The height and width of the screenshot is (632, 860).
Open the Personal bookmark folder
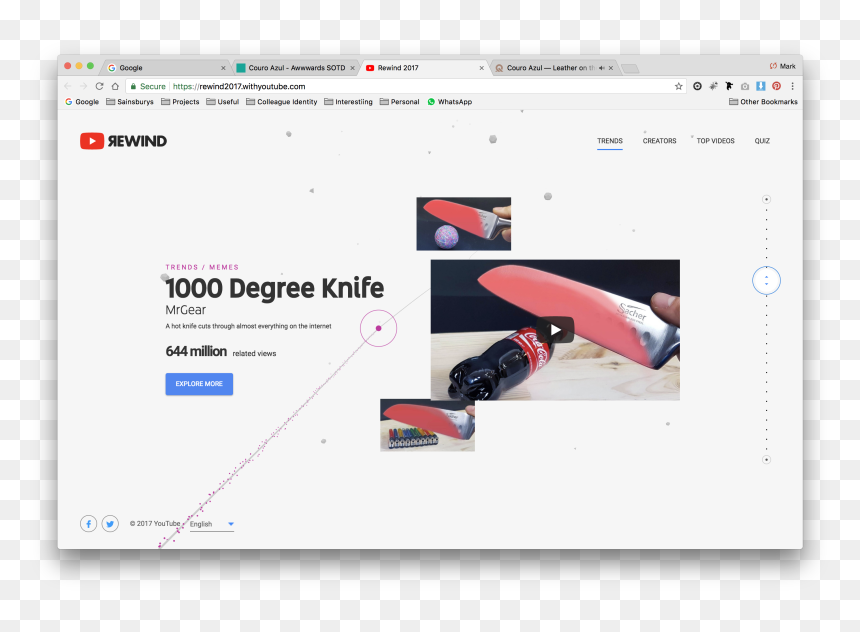point(400,101)
